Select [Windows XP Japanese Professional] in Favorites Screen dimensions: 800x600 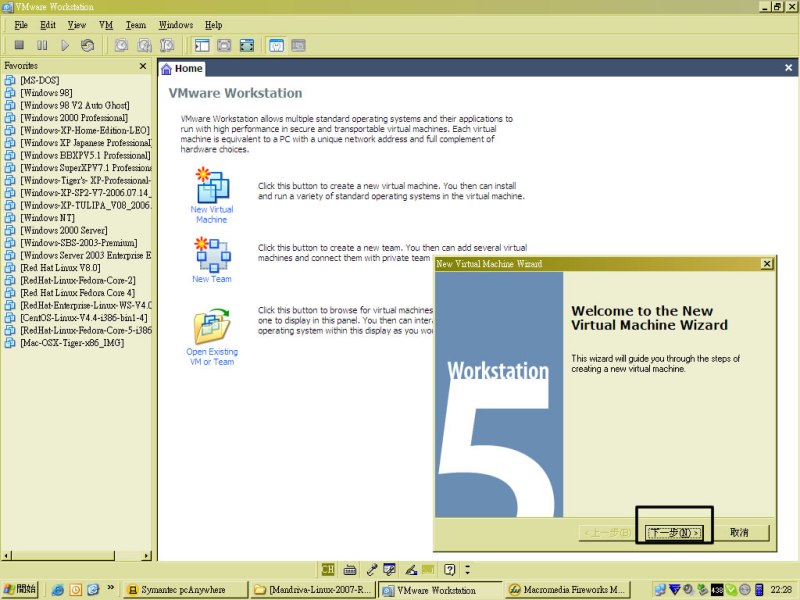coord(85,143)
